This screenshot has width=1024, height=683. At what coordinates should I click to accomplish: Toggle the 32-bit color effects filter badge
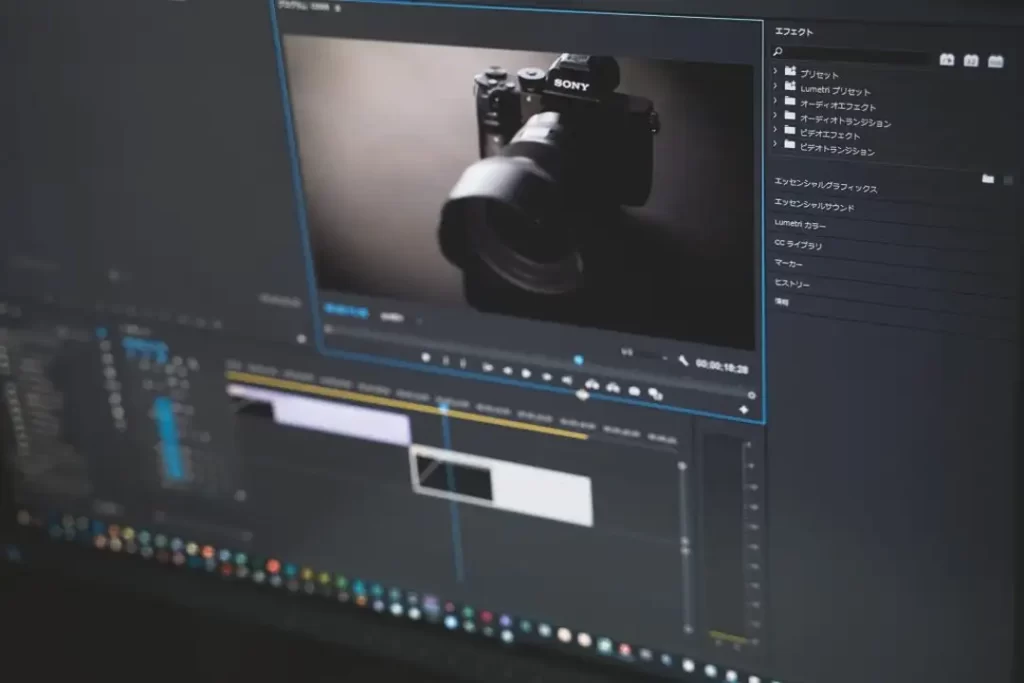pyautogui.click(x=970, y=60)
